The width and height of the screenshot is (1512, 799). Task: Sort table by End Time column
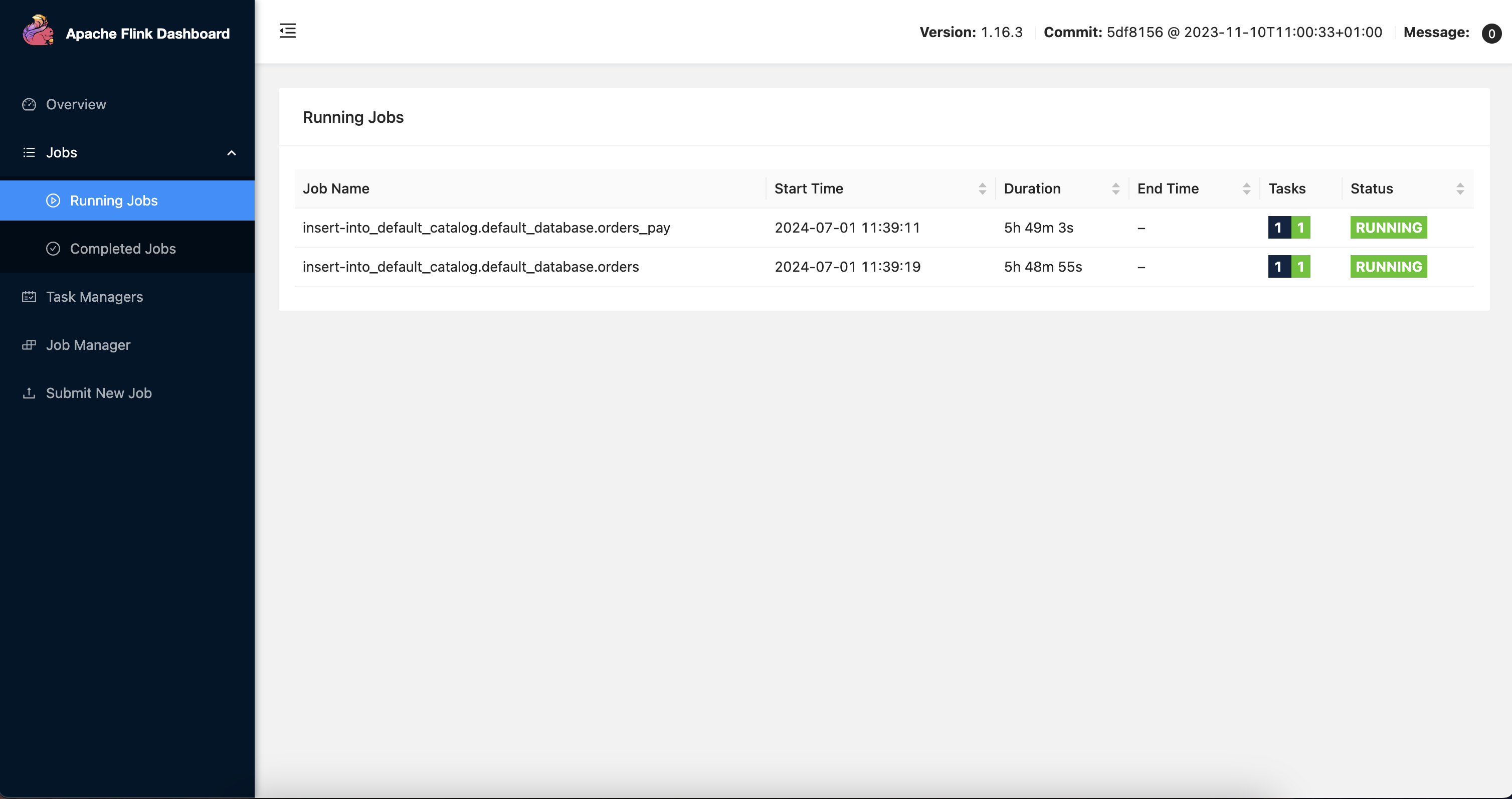coord(1246,188)
